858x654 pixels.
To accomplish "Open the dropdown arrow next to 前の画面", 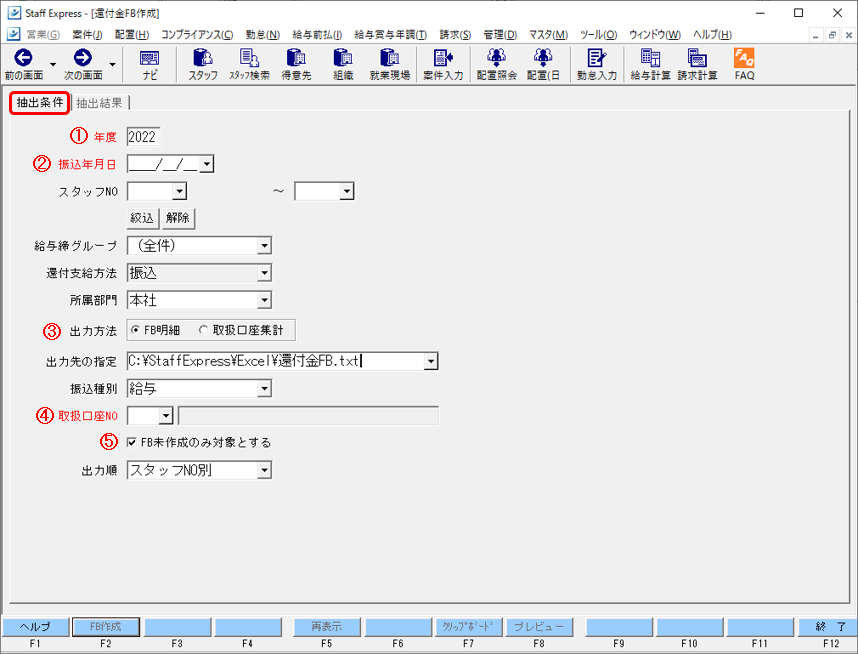I will click(x=53, y=64).
